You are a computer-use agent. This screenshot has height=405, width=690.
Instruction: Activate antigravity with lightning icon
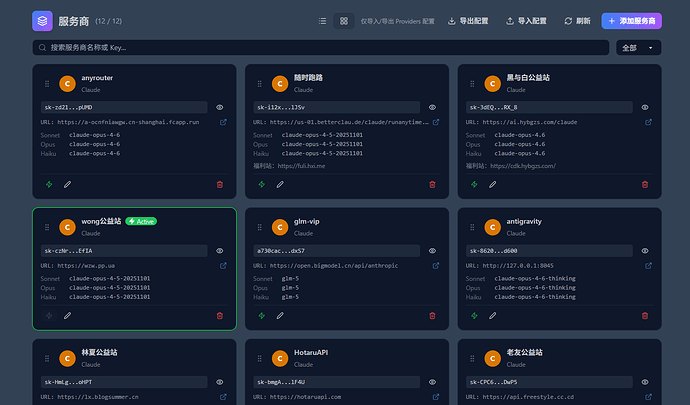click(x=474, y=316)
